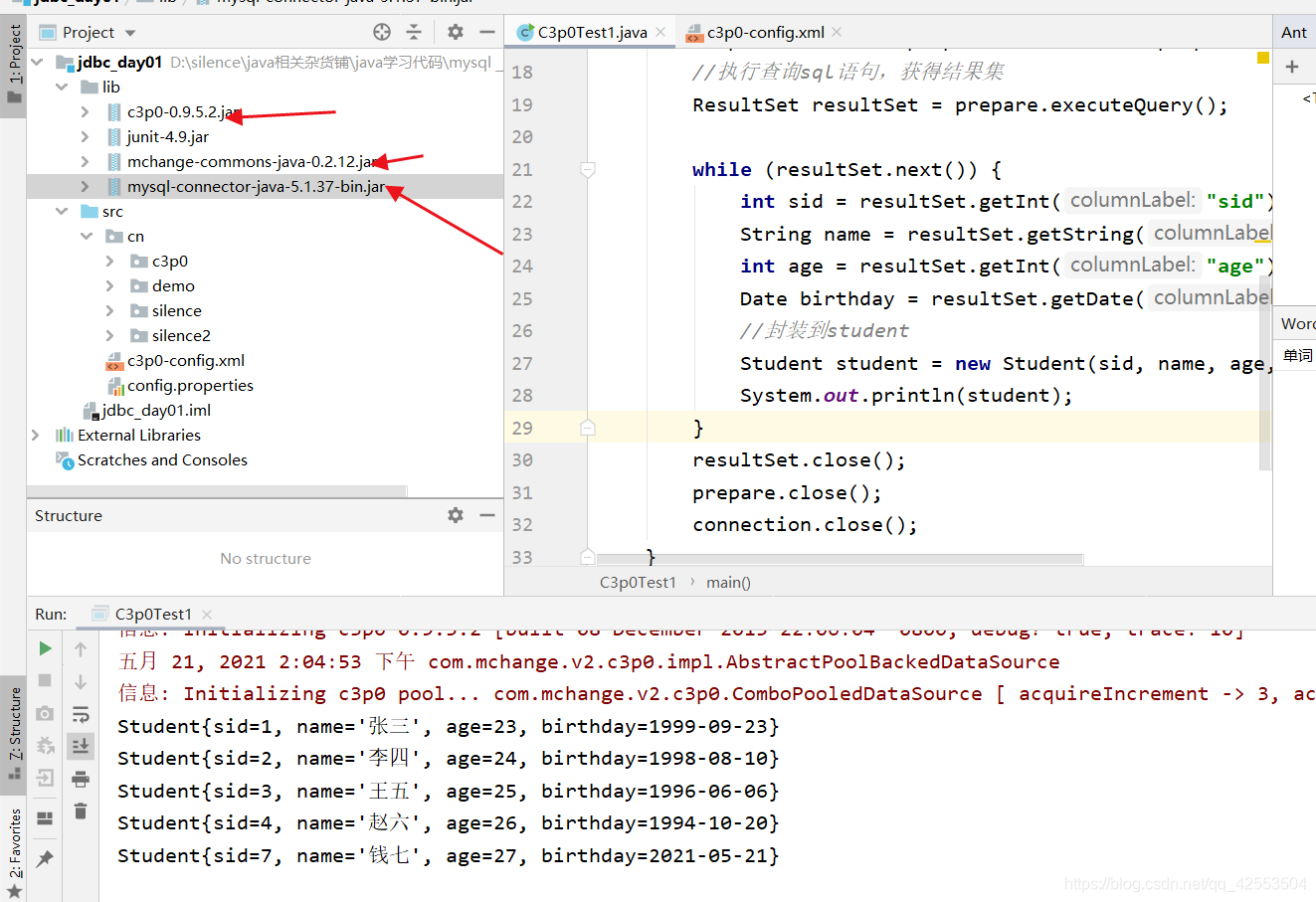
Task: Click the restore layout icon in Run panel
Action: pos(45,818)
